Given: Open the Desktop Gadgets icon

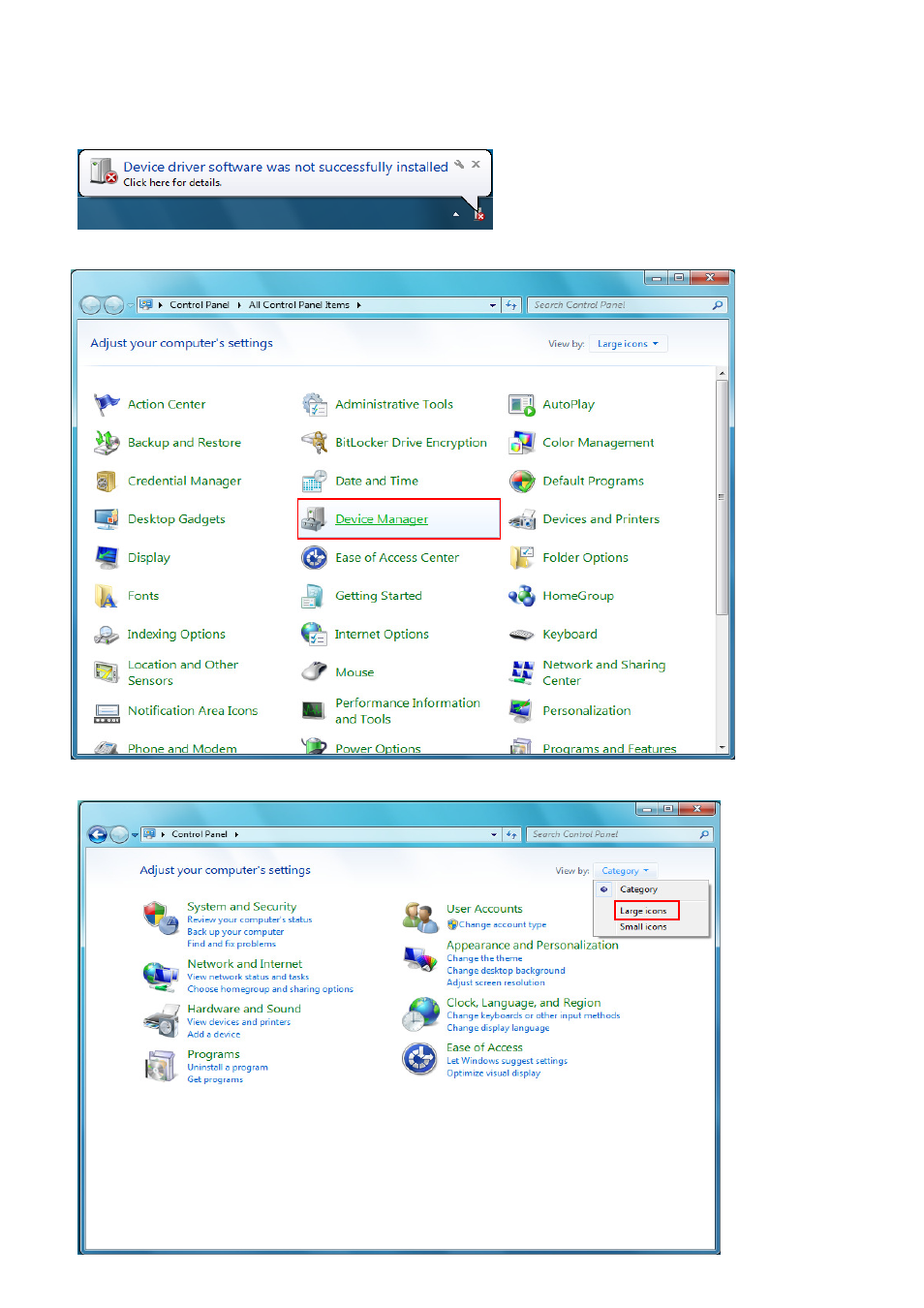Looking at the screenshot, I should pos(107,519).
